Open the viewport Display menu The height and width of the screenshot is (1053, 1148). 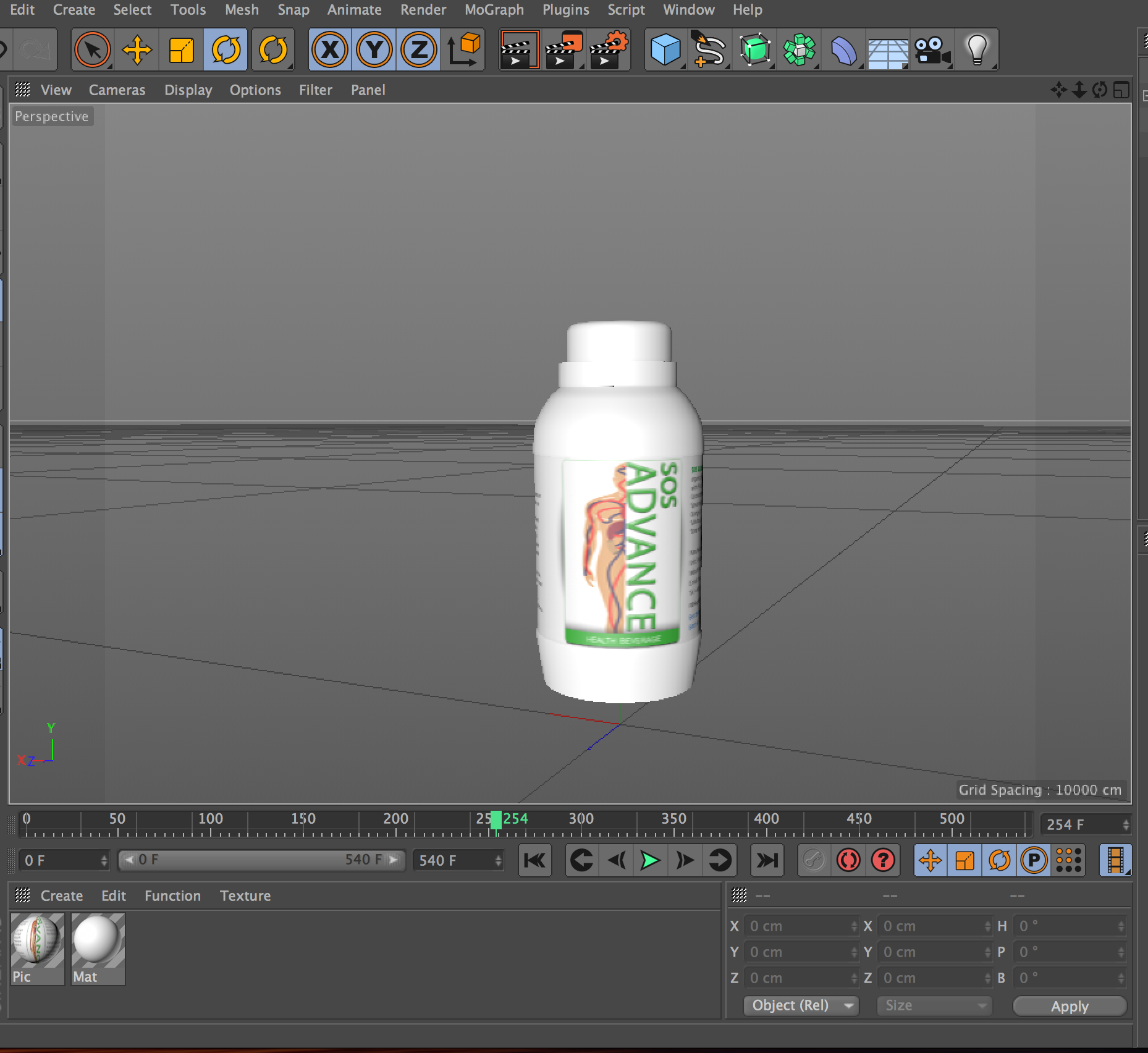pyautogui.click(x=188, y=90)
